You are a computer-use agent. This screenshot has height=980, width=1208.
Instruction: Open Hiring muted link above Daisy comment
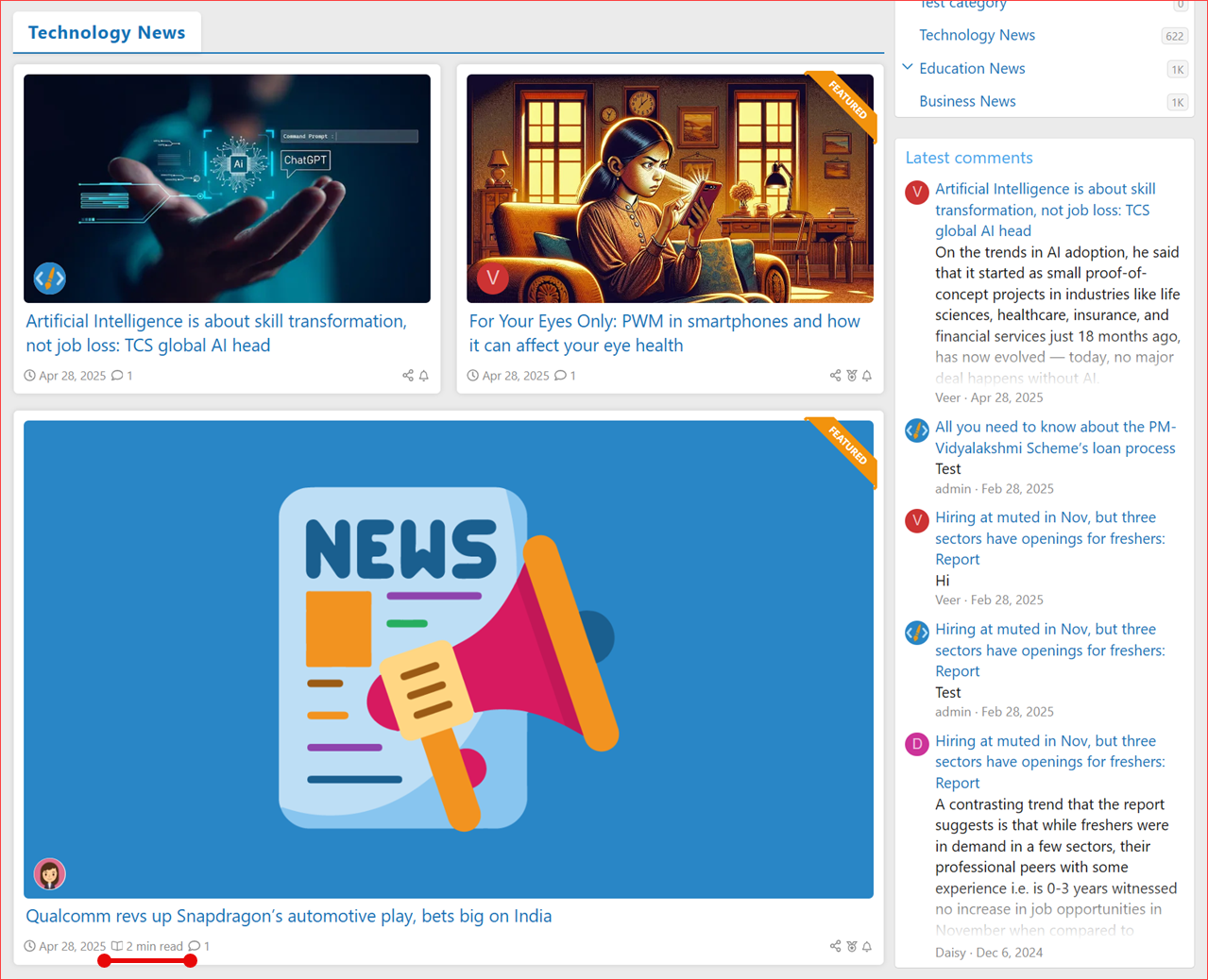pos(1049,762)
